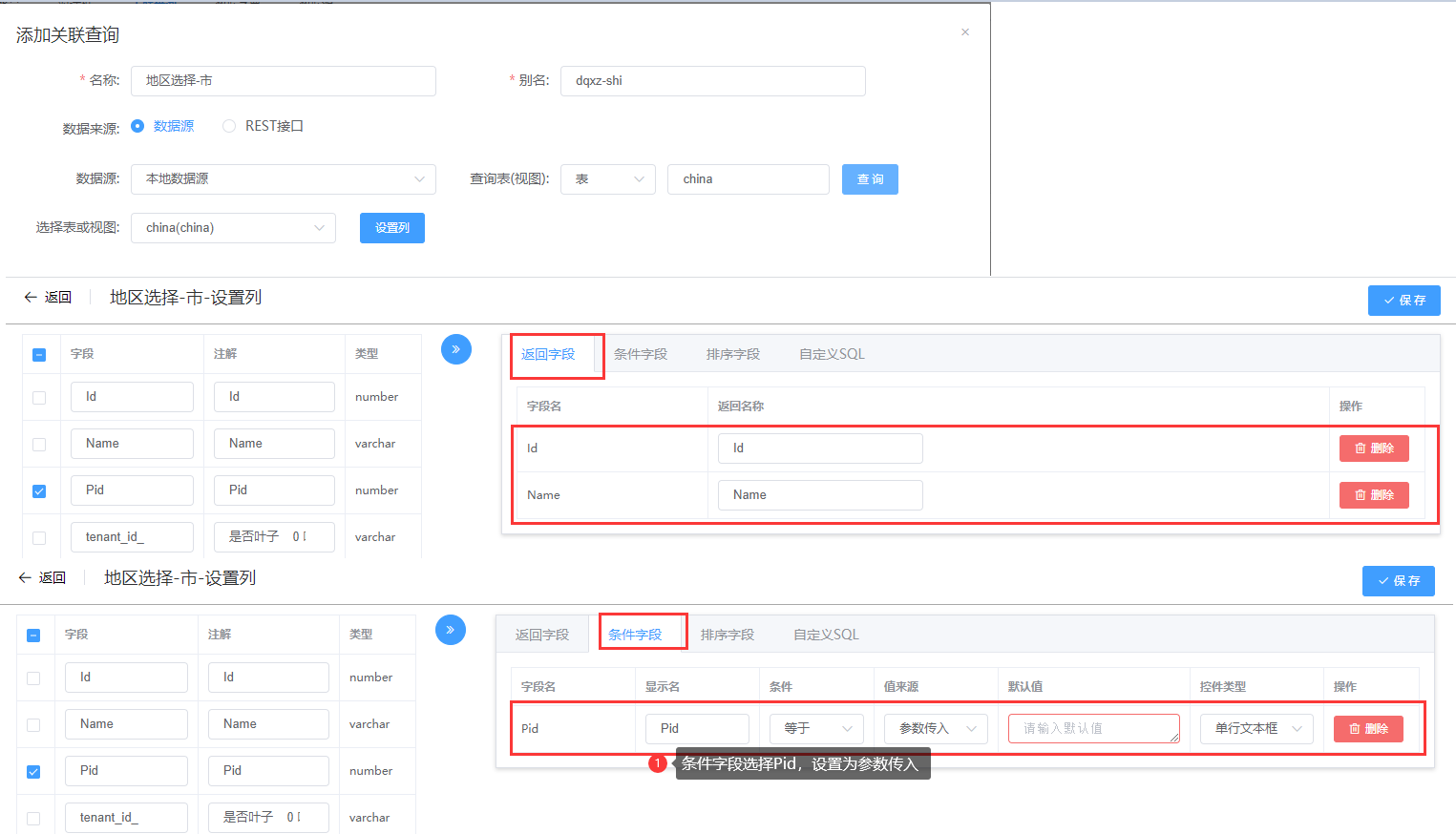
Task: Click the 显示名 input for Pid condition
Action: 697,729
